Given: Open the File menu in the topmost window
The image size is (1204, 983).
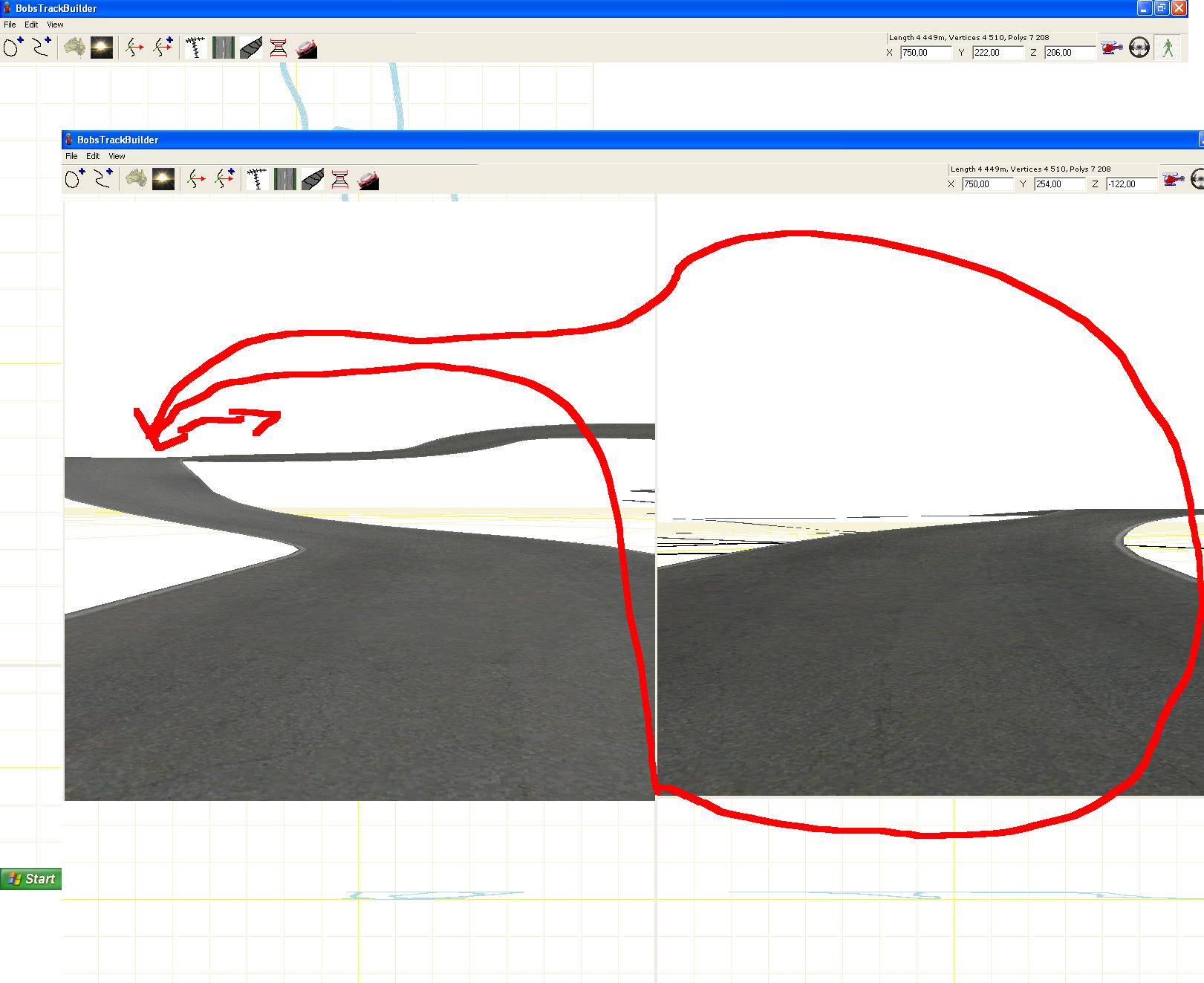Looking at the screenshot, I should point(10,25).
